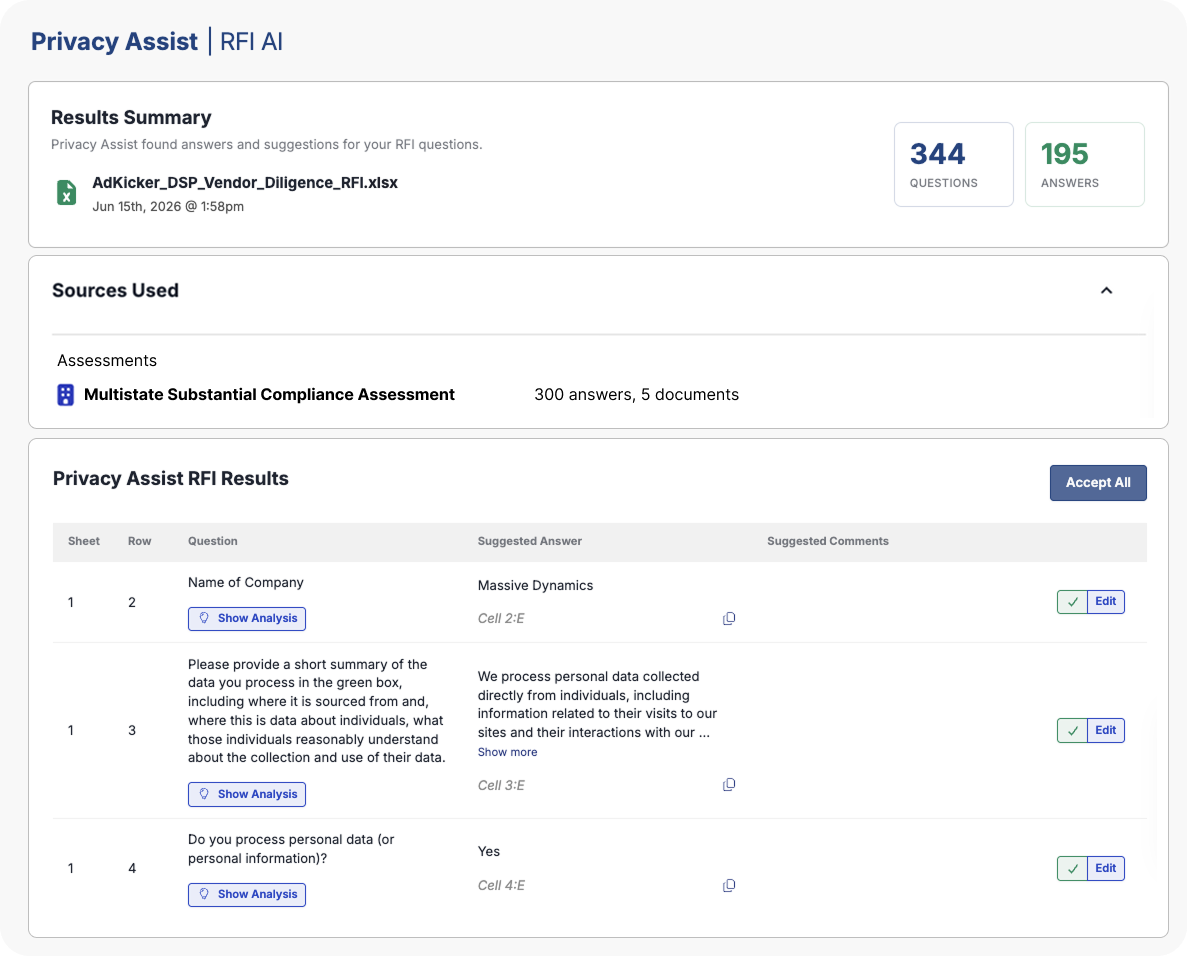Screen dimensions: 1187x956
Task: Accept the answer for the data summary row 3
Action: [x=1072, y=730]
